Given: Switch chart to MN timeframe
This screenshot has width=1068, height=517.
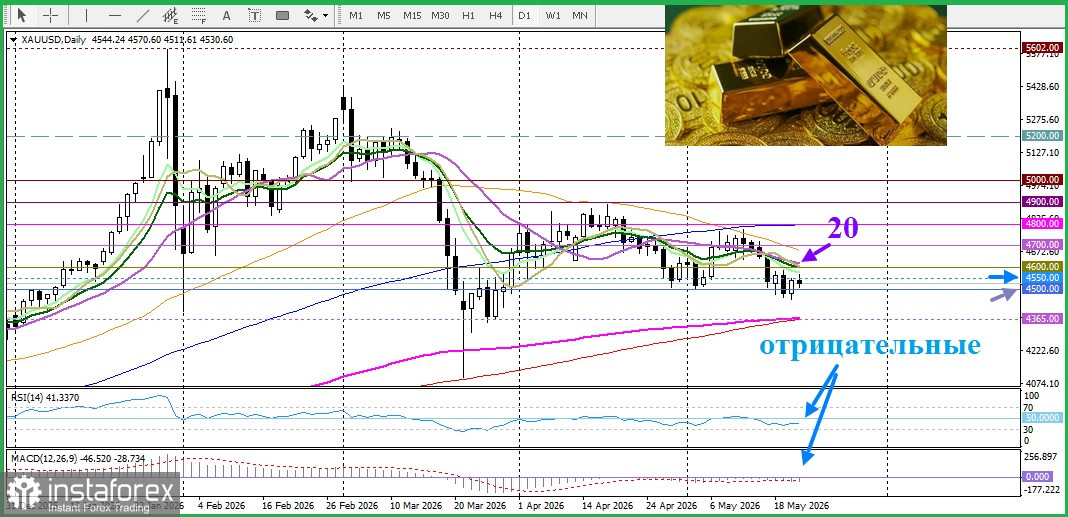Looking at the screenshot, I should (580, 15).
